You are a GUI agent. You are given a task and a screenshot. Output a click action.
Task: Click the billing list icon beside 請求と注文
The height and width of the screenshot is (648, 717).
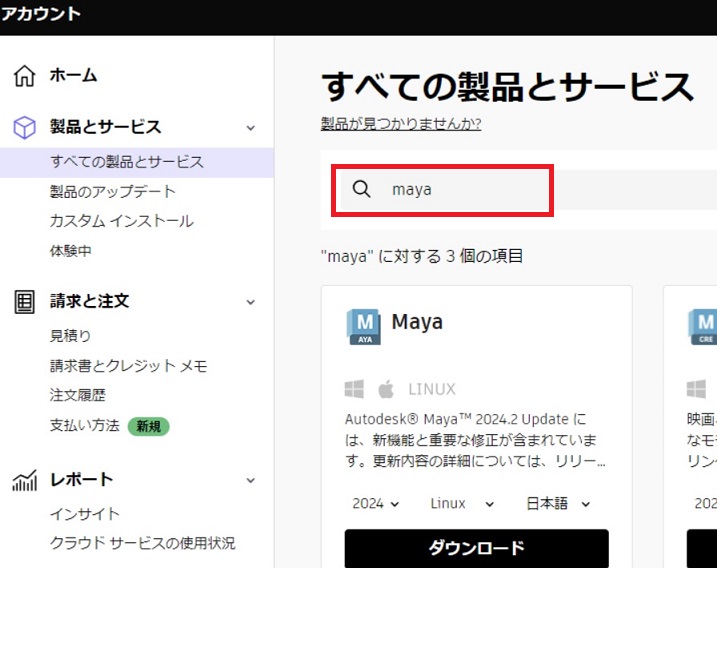(24, 302)
